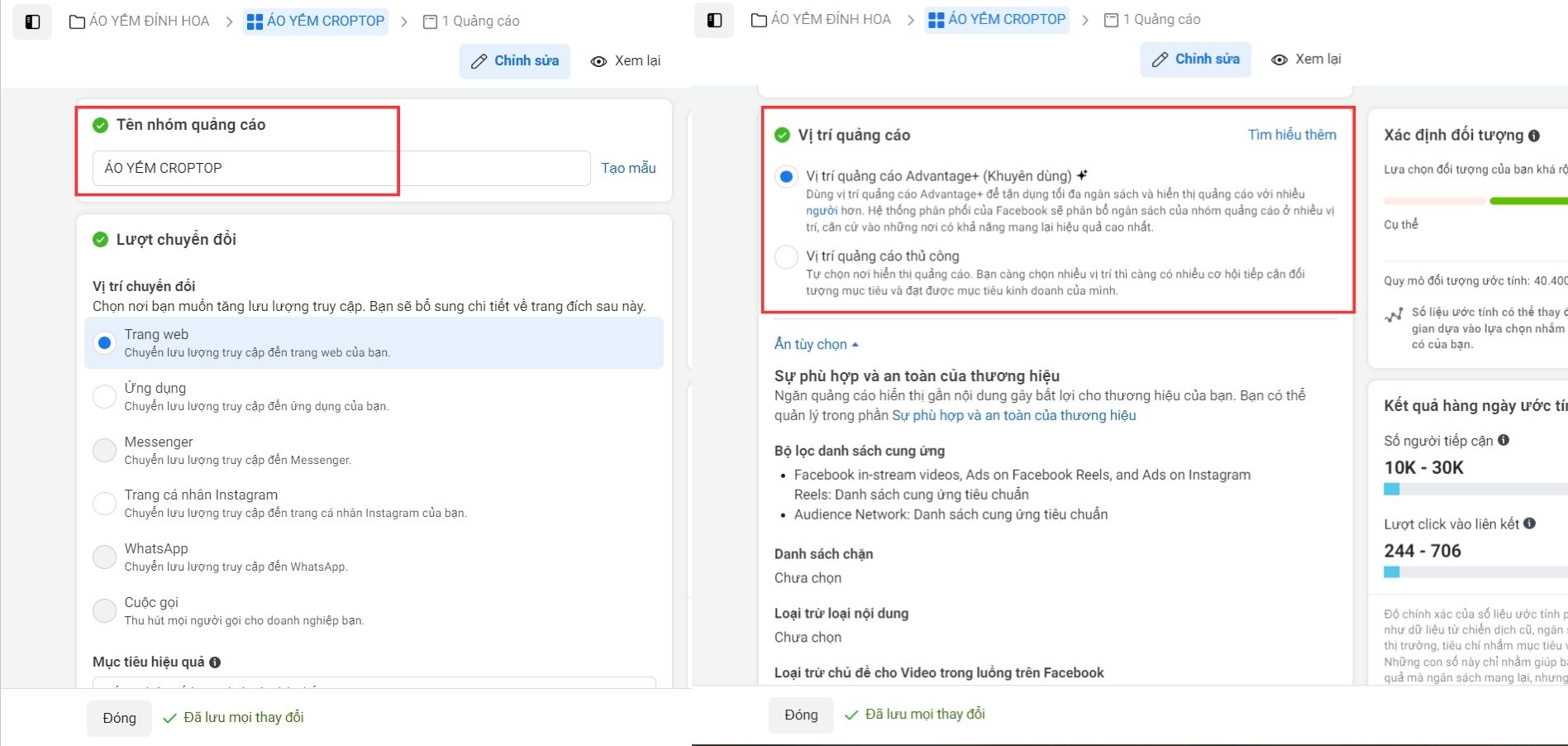Click 'Bộ lọc danh sách cung ứng' heading

[860, 451]
